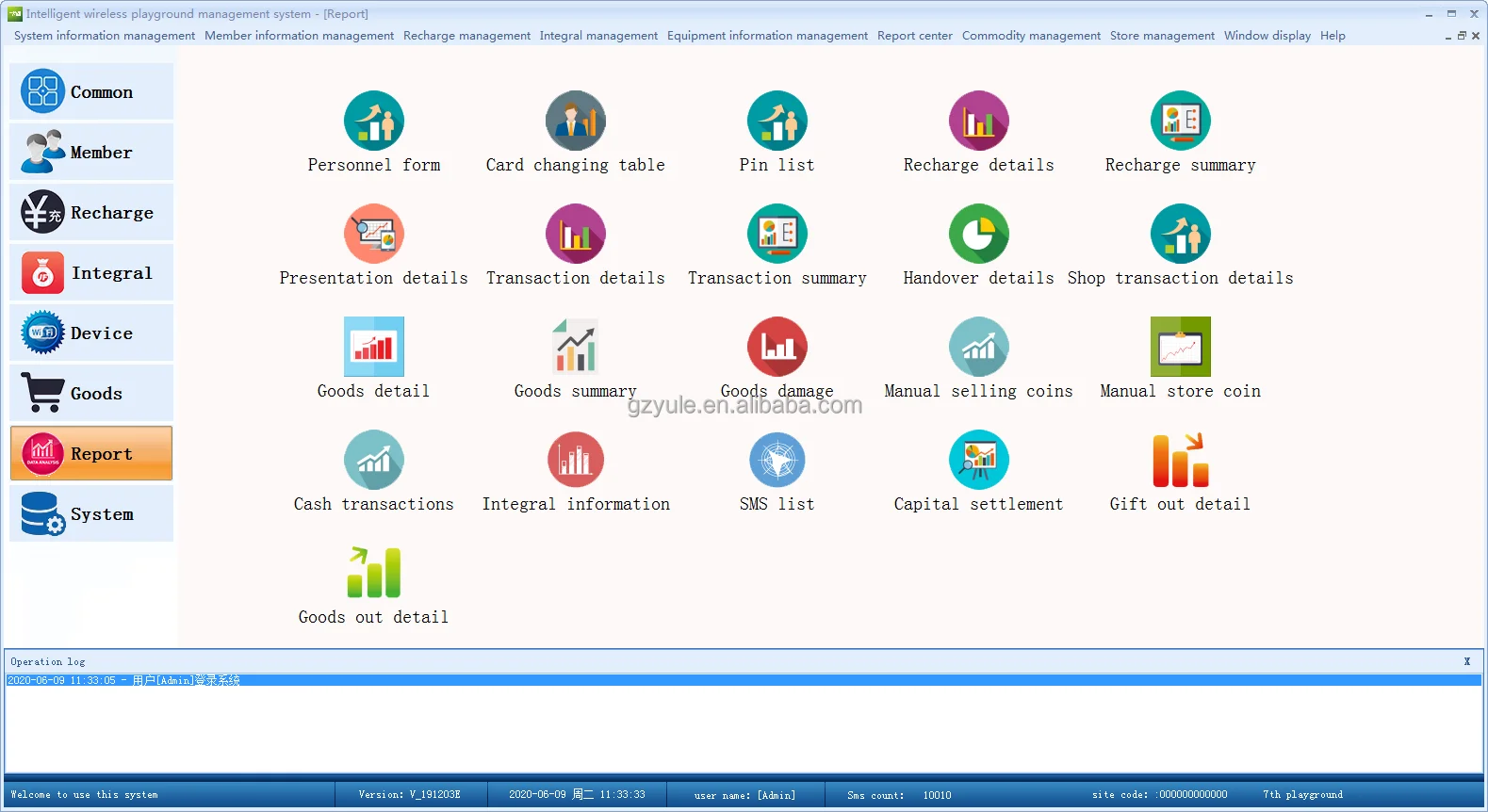The height and width of the screenshot is (812, 1488).
Task: Close the Operation log panel
Action: (x=1467, y=661)
